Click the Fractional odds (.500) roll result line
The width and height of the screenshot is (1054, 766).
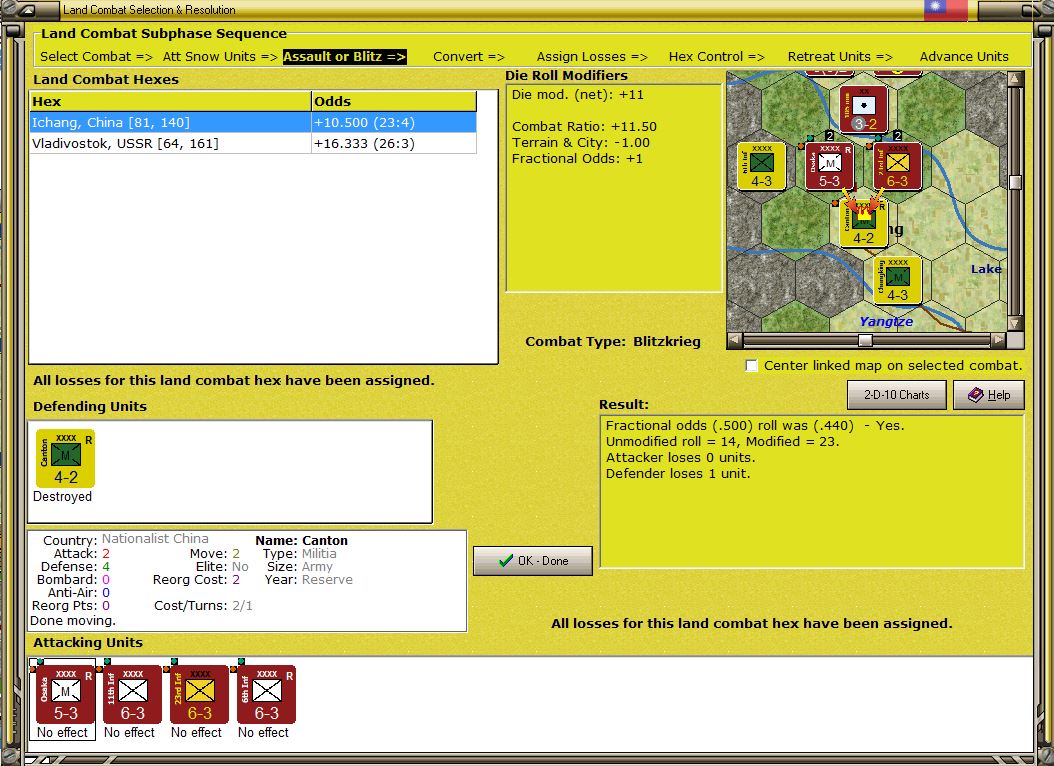coord(755,425)
